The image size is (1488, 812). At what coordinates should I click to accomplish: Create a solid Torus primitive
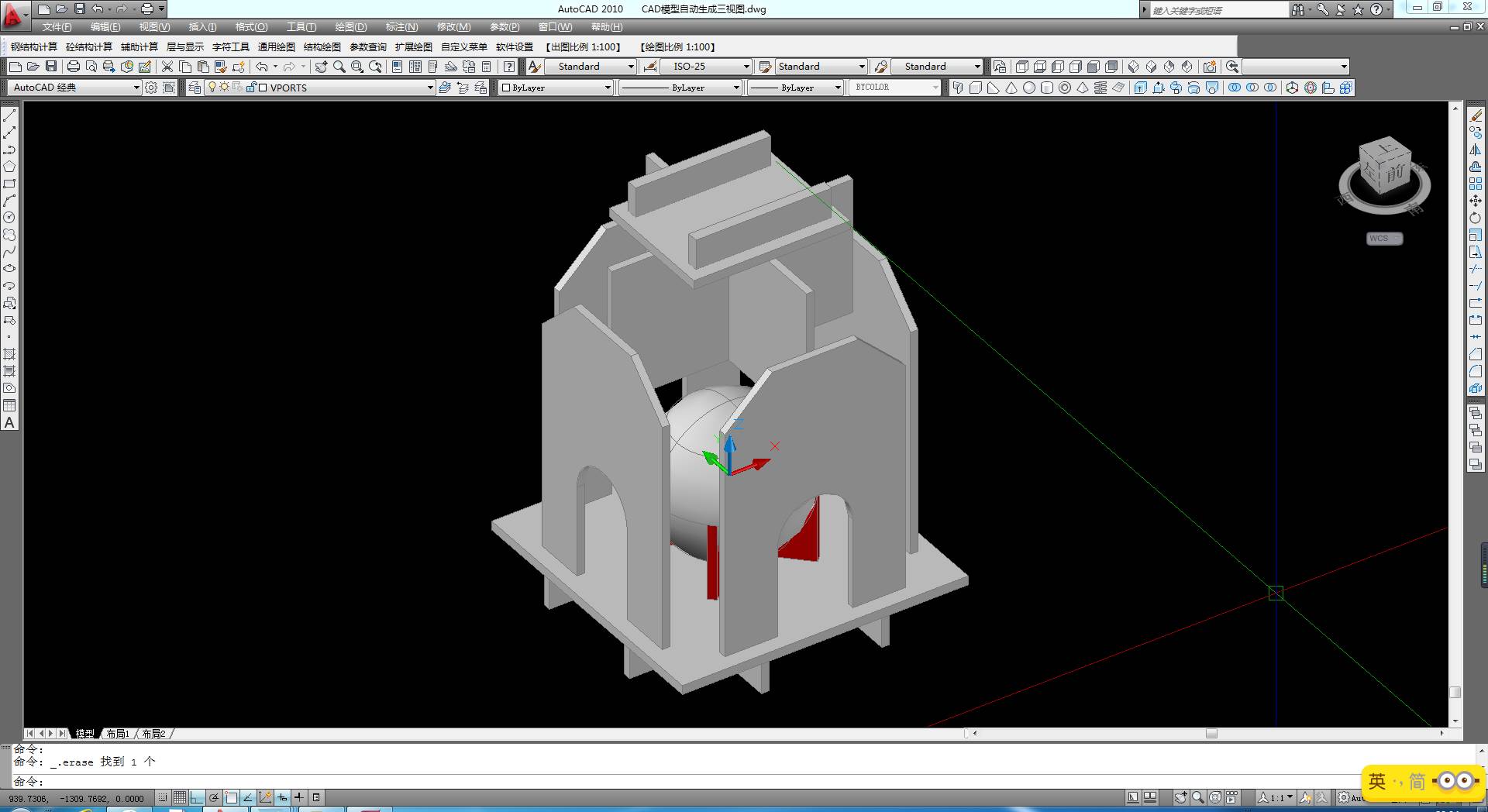tap(1065, 88)
